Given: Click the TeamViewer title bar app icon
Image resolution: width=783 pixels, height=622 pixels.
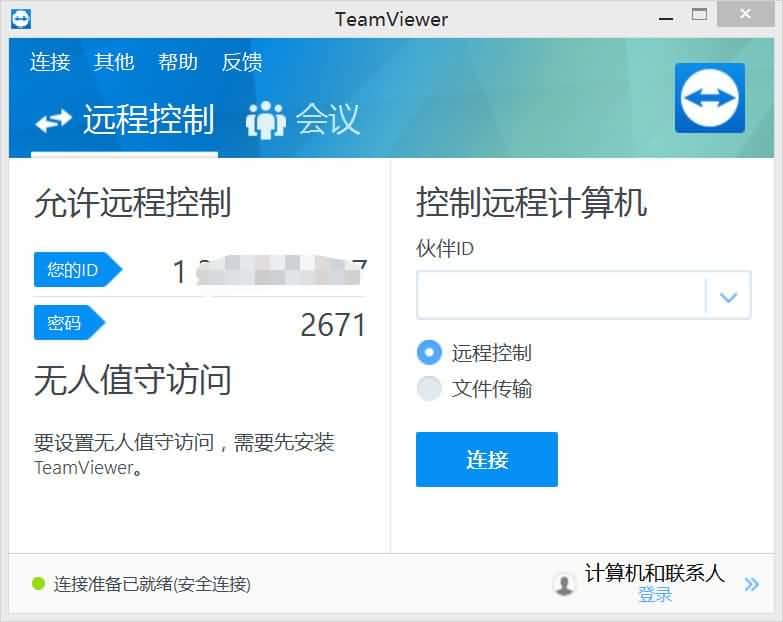Looking at the screenshot, I should point(20,19).
